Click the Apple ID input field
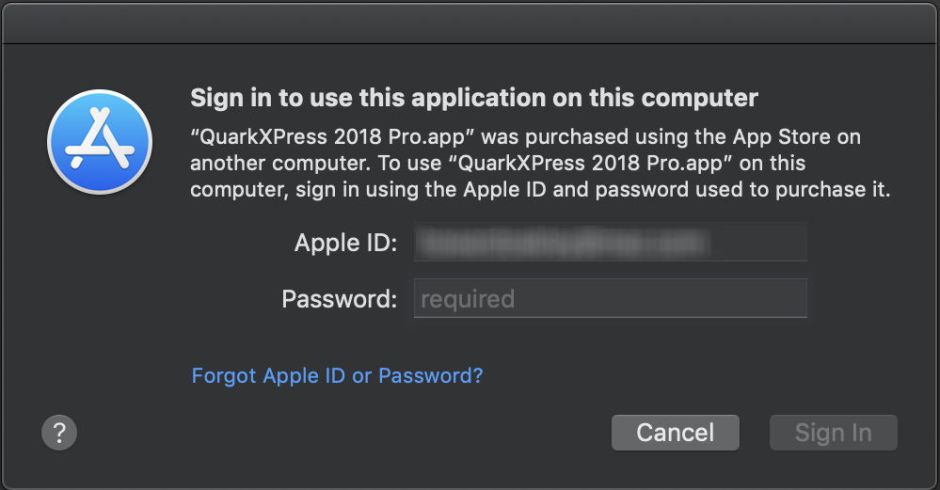940x490 pixels. [610, 243]
